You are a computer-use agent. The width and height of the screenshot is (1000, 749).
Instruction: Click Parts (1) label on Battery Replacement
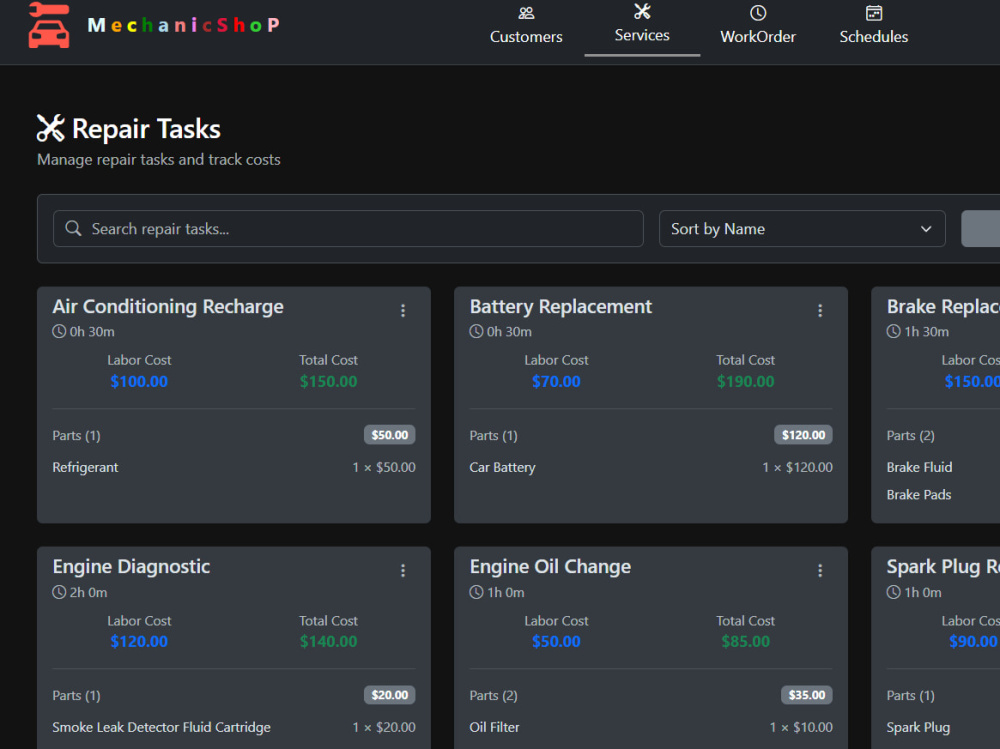[x=494, y=436]
